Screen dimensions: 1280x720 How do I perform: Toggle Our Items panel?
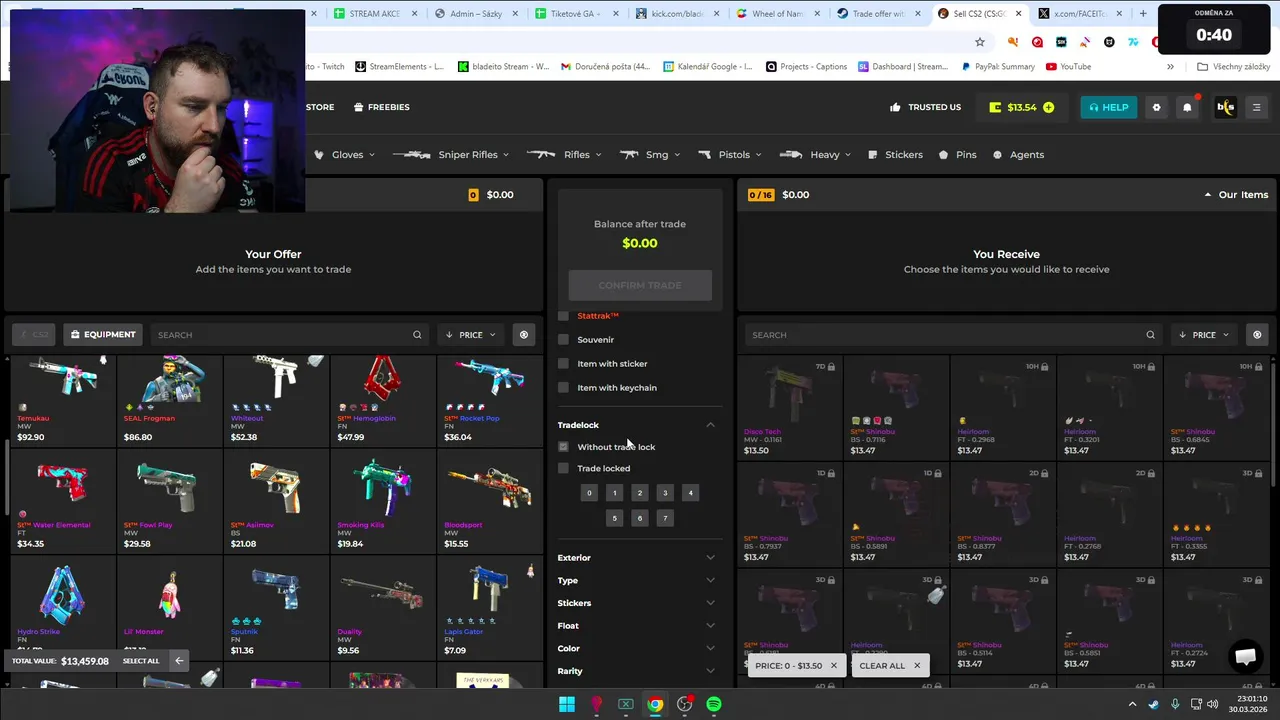[1236, 195]
